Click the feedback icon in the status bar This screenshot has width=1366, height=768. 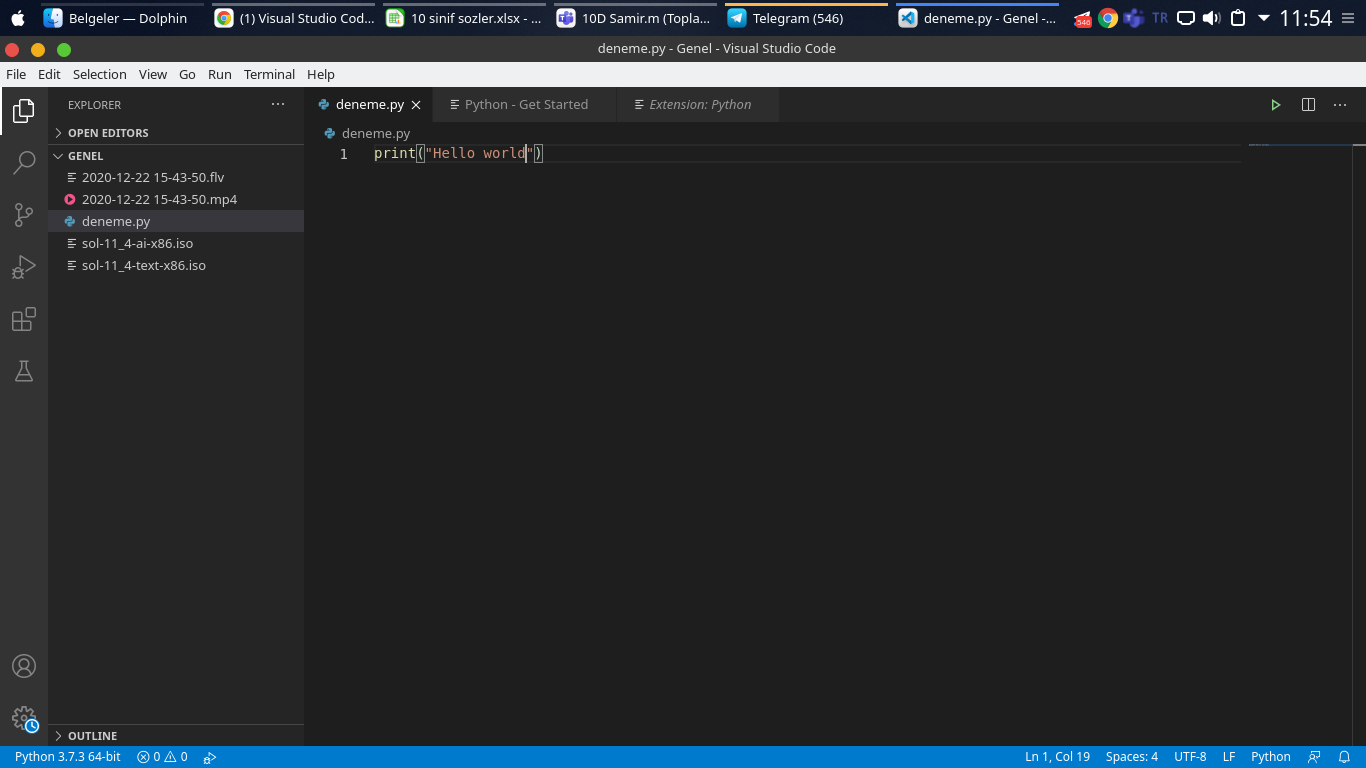1315,757
